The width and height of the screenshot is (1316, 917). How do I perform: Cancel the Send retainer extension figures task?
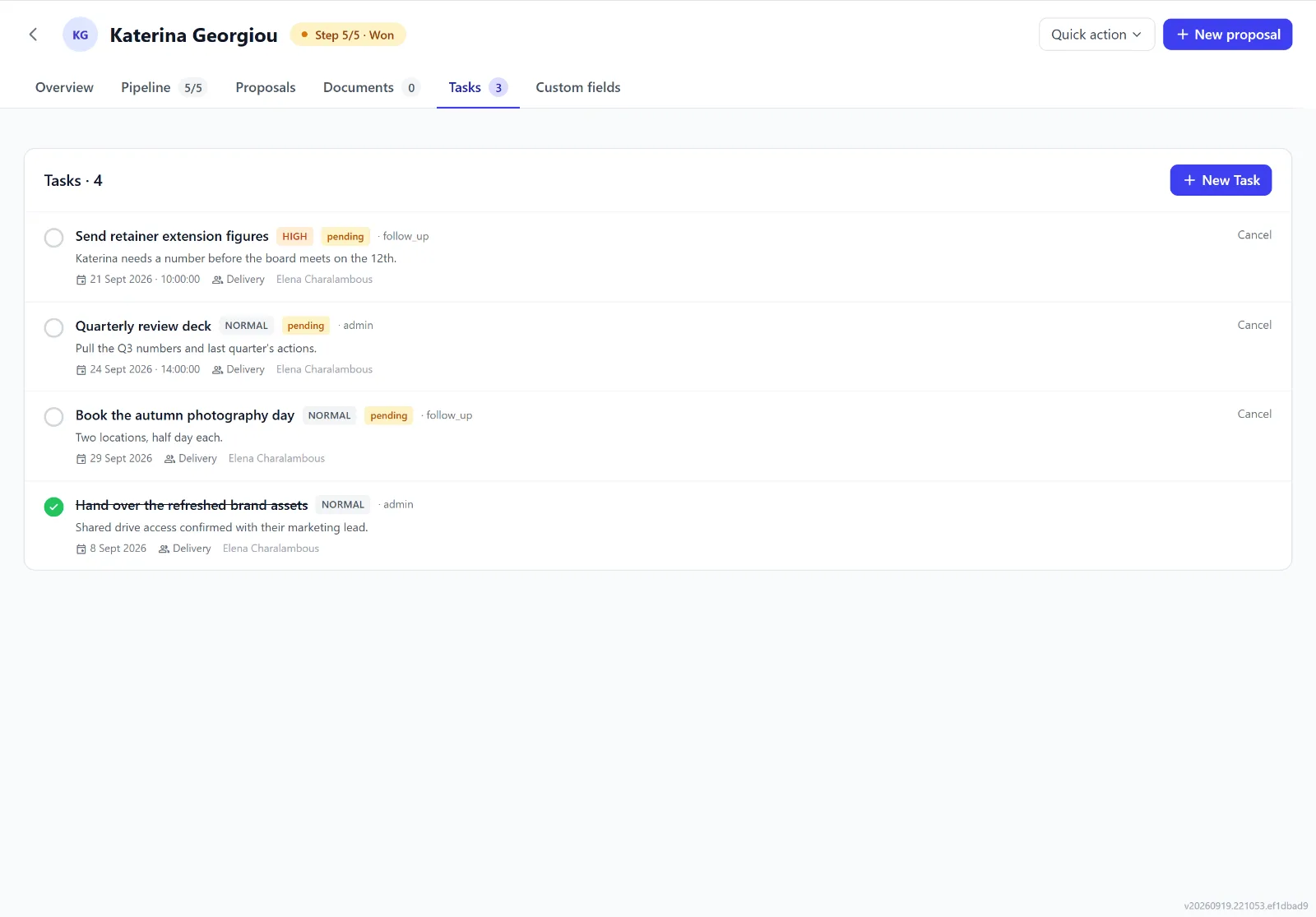pos(1254,235)
